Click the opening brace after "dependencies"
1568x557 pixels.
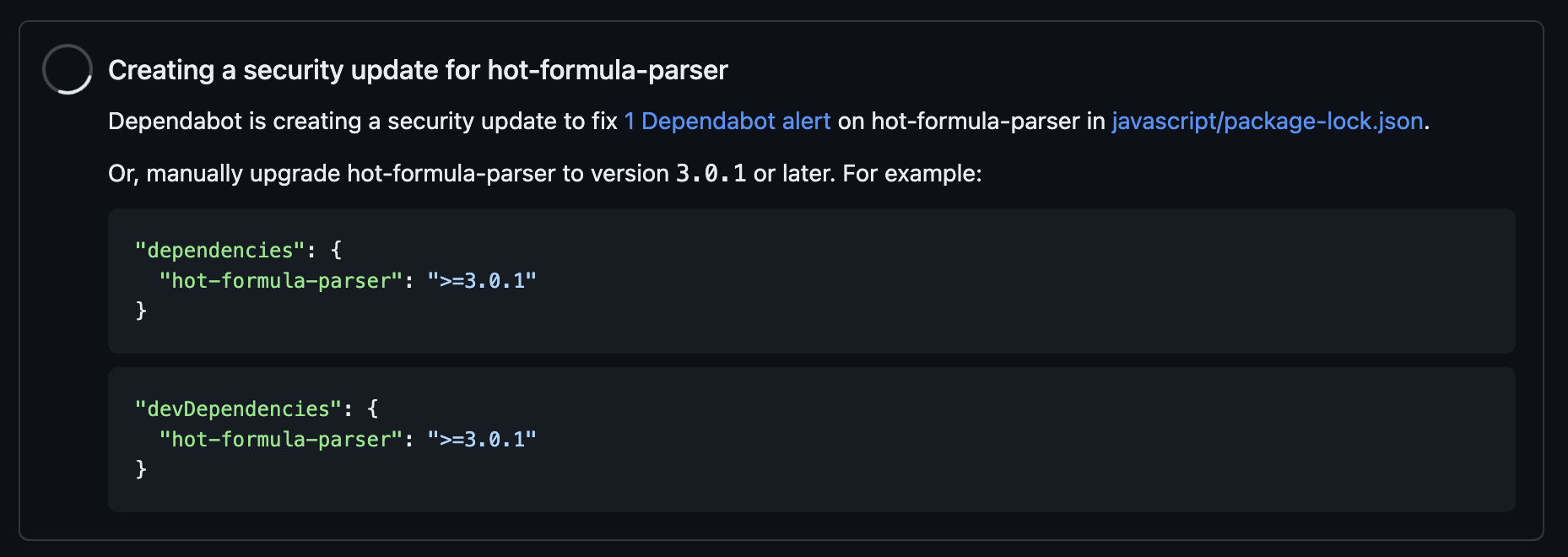click(336, 251)
